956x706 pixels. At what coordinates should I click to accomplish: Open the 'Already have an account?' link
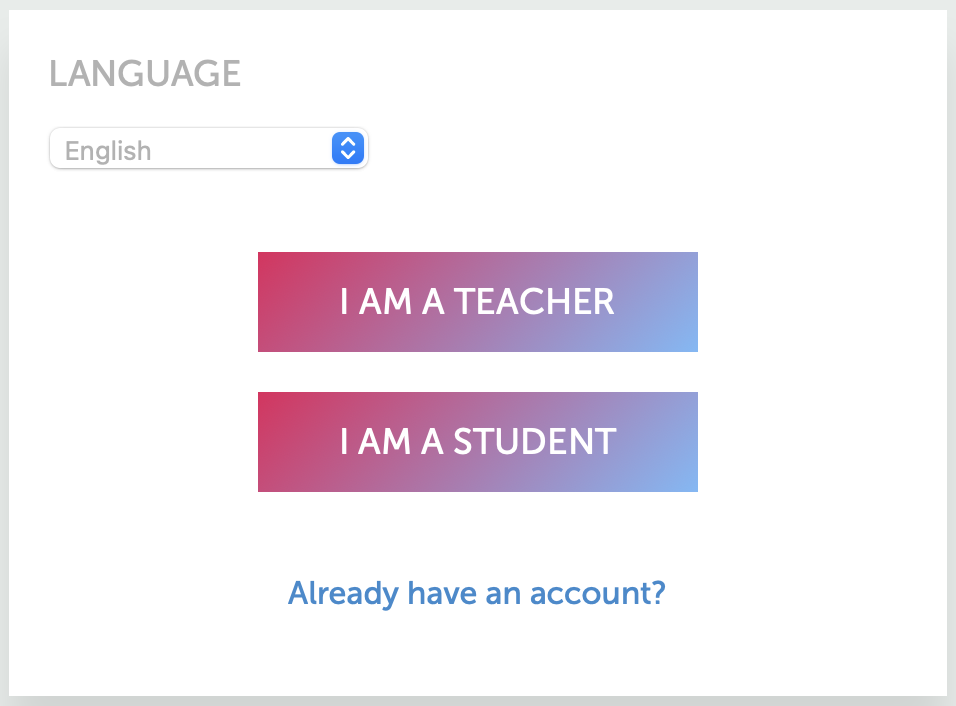476,593
